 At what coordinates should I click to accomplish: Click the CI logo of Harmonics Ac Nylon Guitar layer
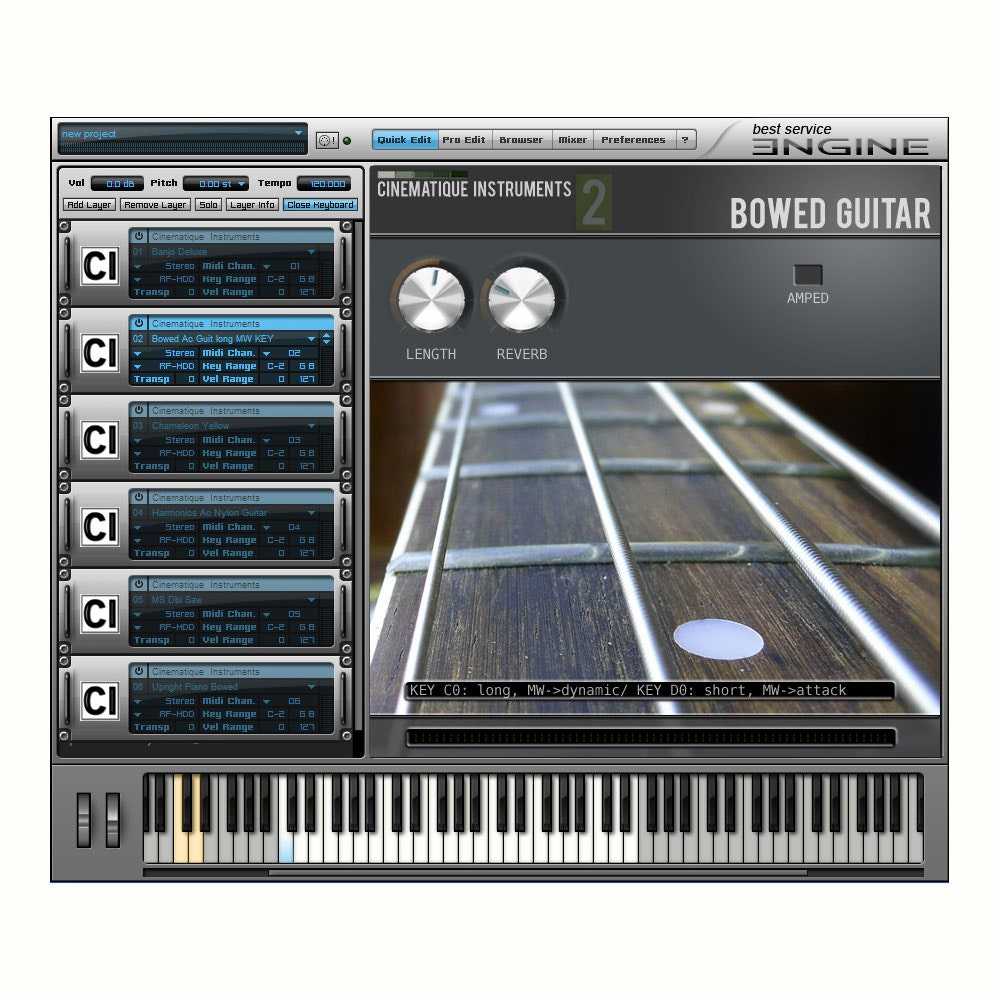tap(100, 527)
